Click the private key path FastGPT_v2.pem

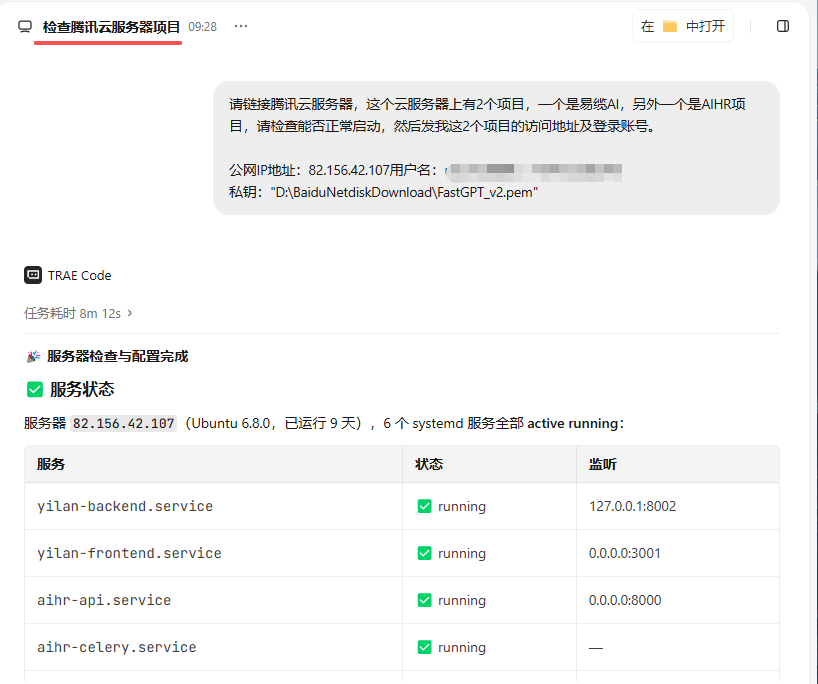pos(404,193)
